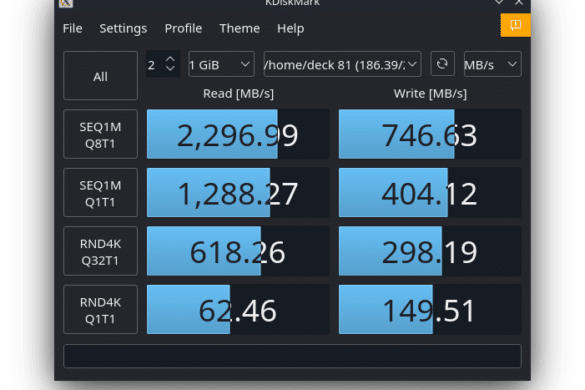Click the 62.46 read result
The image size is (585, 390).
[x=238, y=310]
